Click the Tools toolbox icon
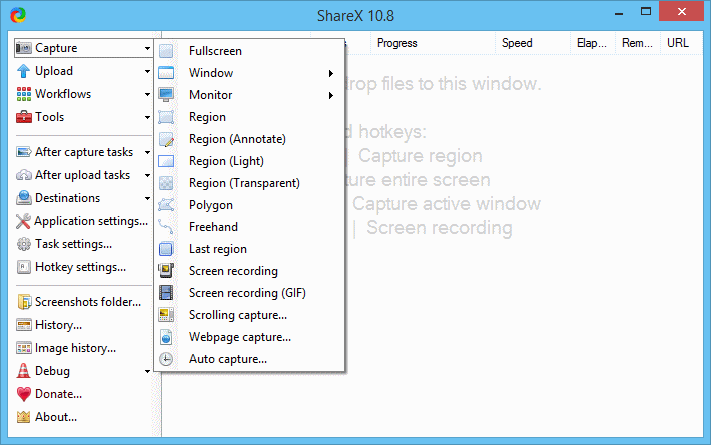 click(24, 117)
